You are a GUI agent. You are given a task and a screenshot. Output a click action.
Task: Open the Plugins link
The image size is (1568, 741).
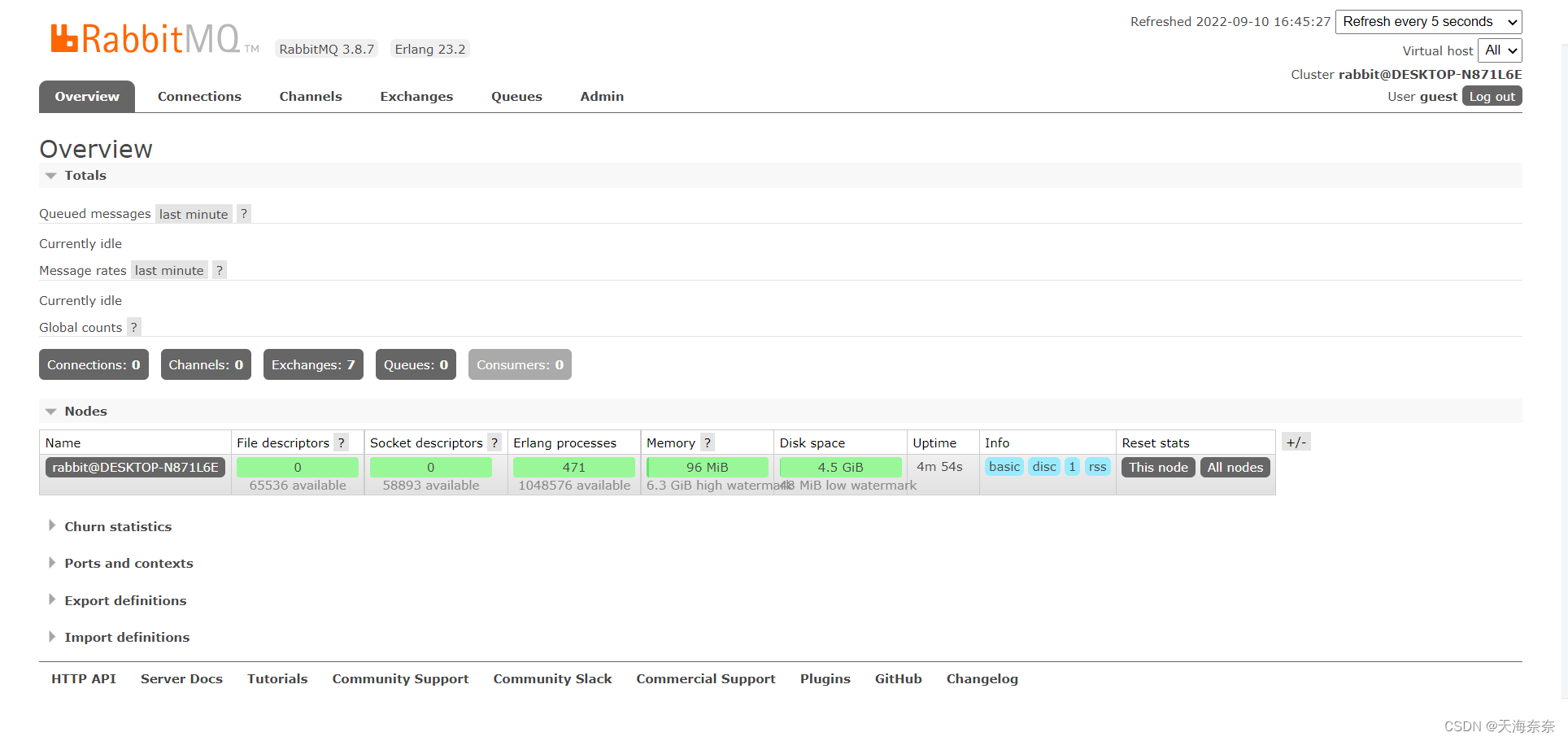tap(825, 678)
